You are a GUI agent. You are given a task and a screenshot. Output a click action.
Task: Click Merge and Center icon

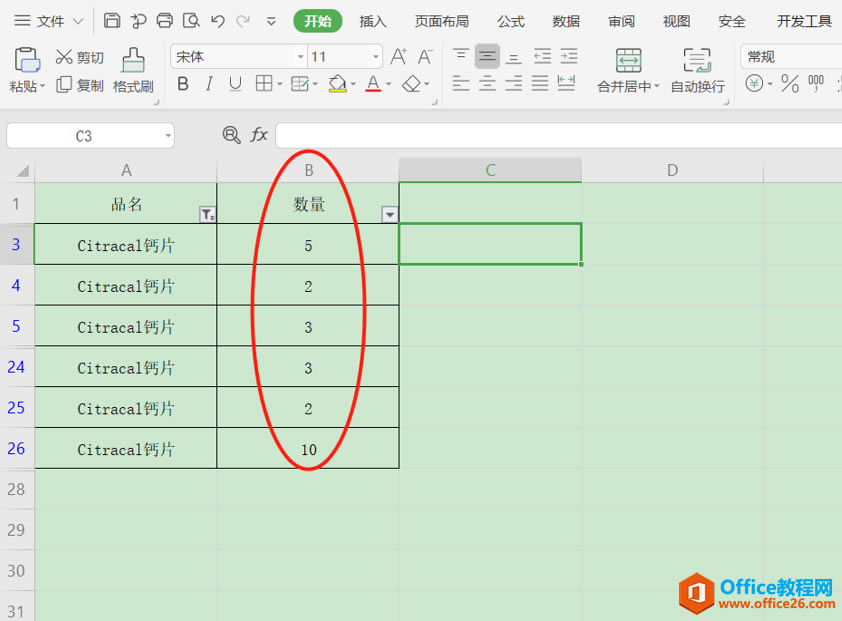pyautogui.click(x=628, y=61)
